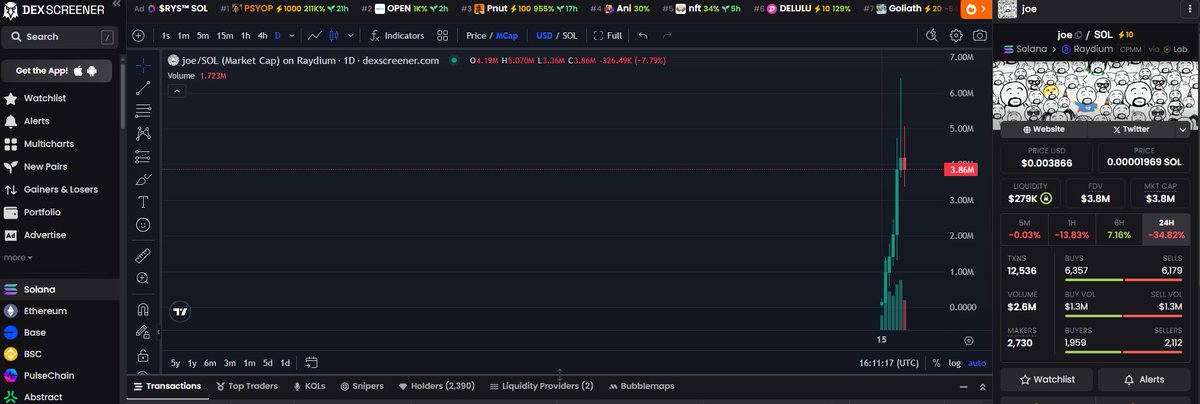Open quick search on the chart toolbar
This screenshot has height=404, width=1200.
[x=932, y=35]
